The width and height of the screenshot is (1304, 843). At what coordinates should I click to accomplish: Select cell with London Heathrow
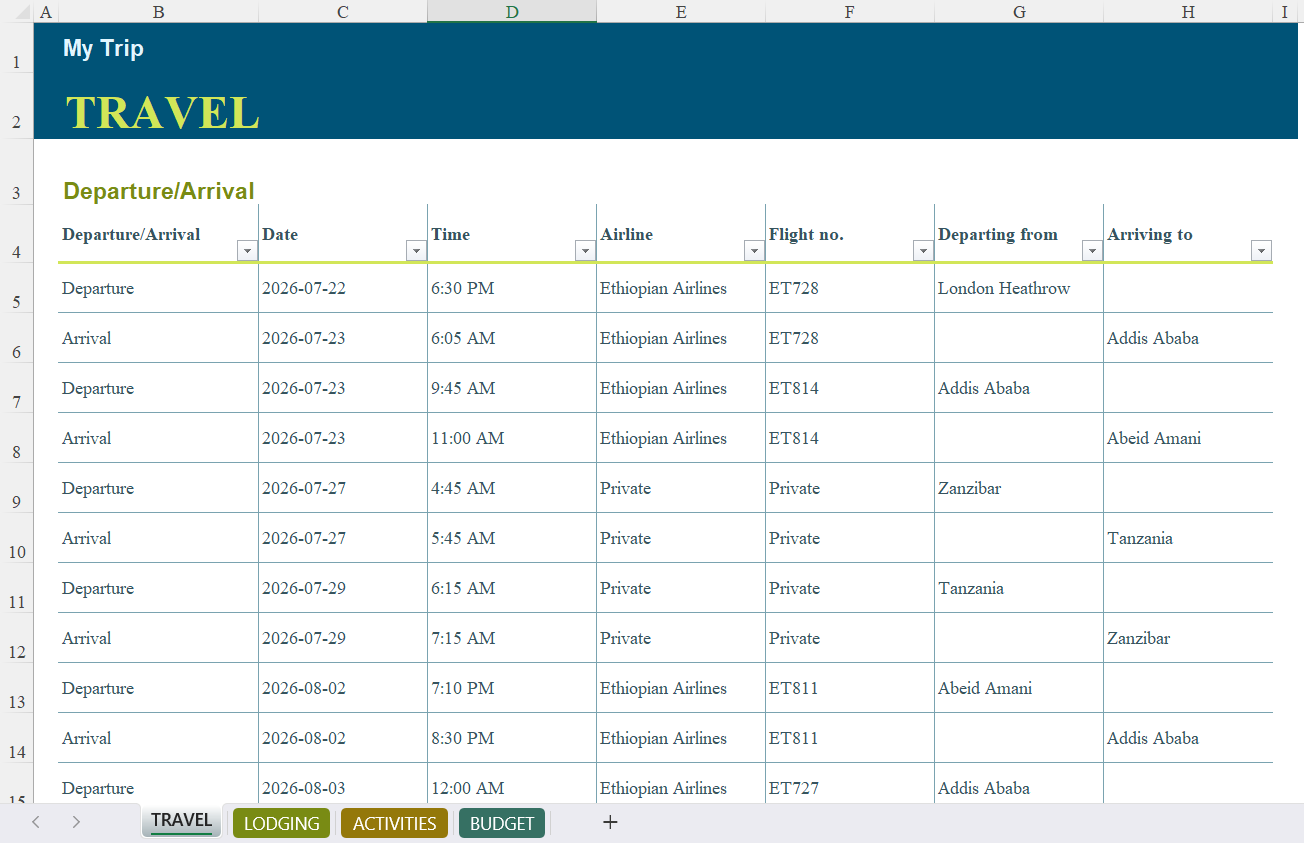tap(1019, 289)
